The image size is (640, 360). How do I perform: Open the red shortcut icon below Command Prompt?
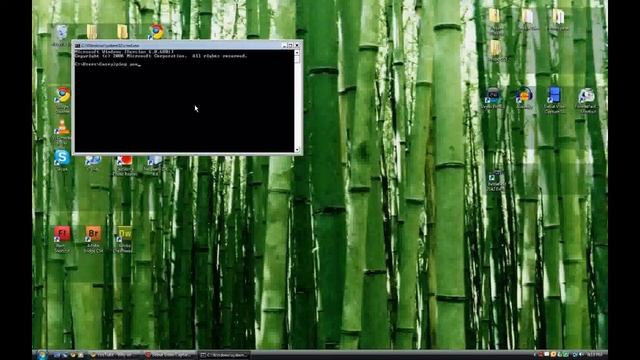[x=124, y=160]
